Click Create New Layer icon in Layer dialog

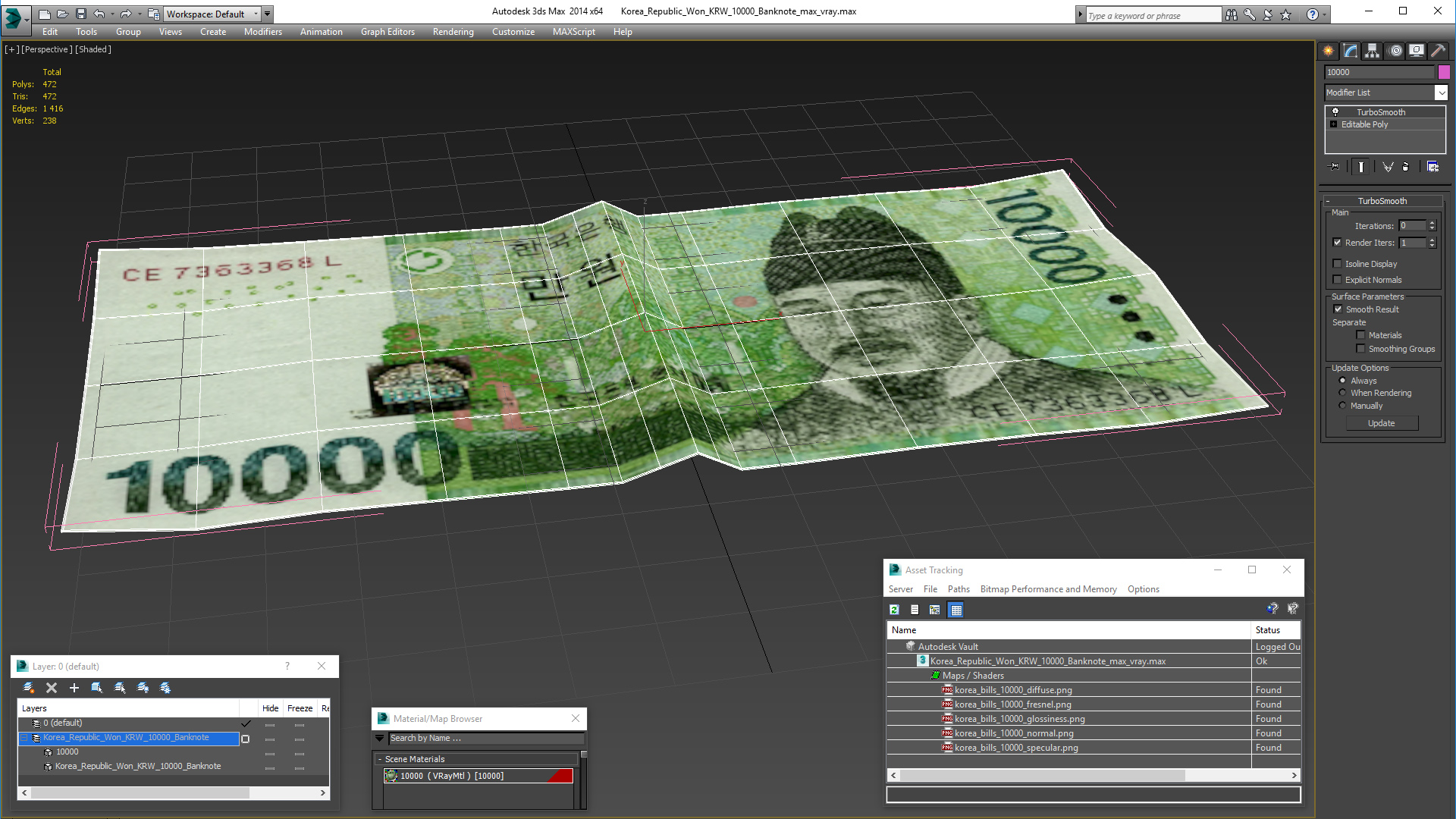pos(29,688)
